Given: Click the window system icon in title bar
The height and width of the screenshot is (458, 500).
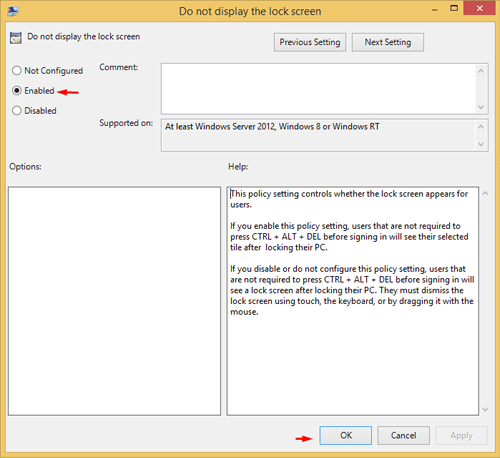Looking at the screenshot, I should (13, 11).
